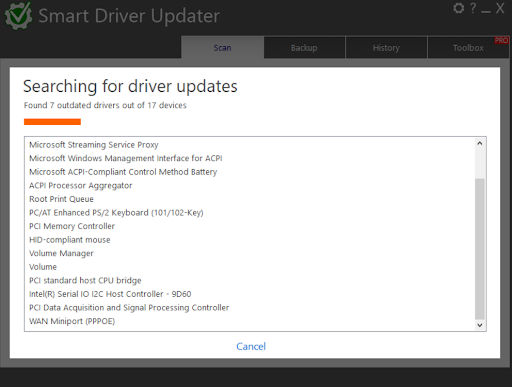Image resolution: width=512 pixels, height=387 pixels.
Task: Click the PRO badge on Toolbox
Action: click(x=501, y=40)
